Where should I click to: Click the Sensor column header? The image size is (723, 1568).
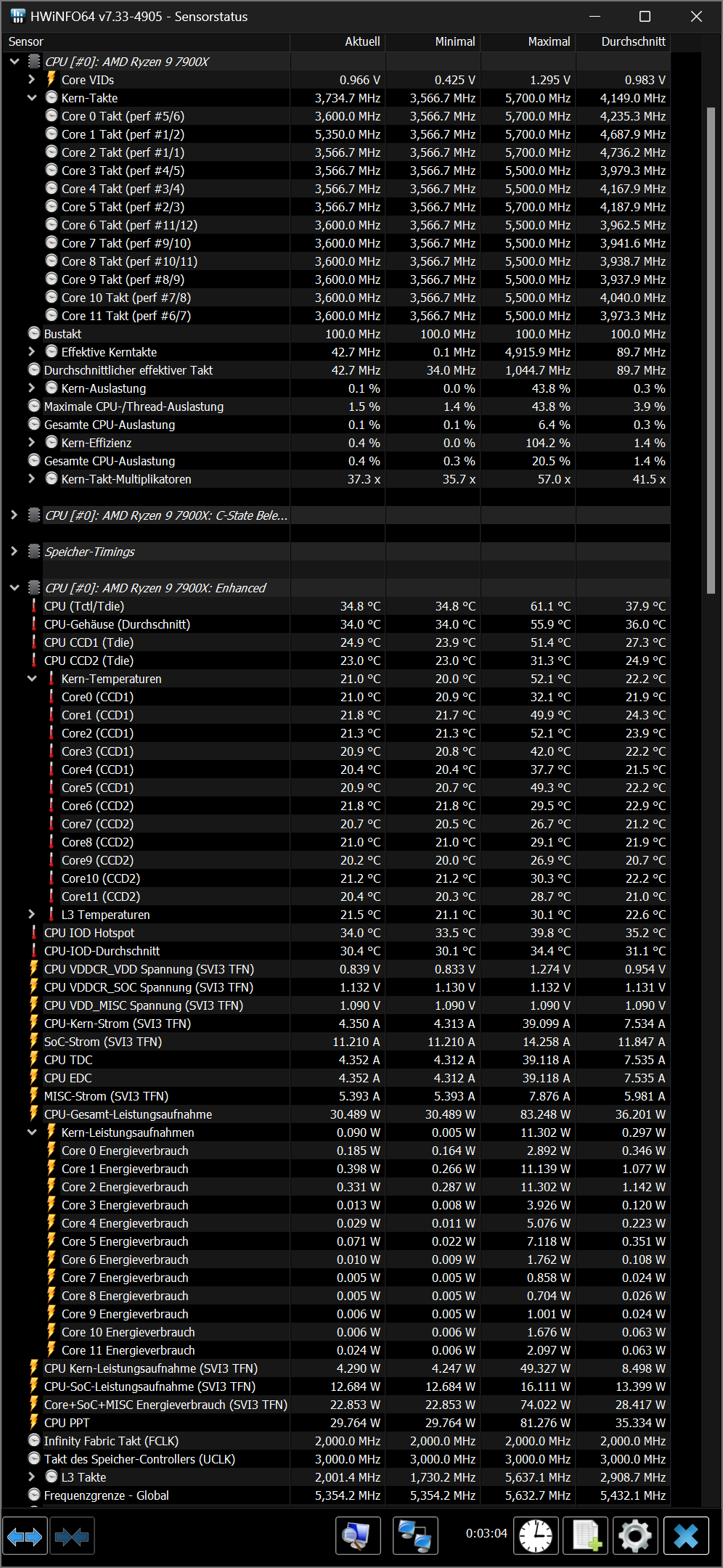(145, 42)
